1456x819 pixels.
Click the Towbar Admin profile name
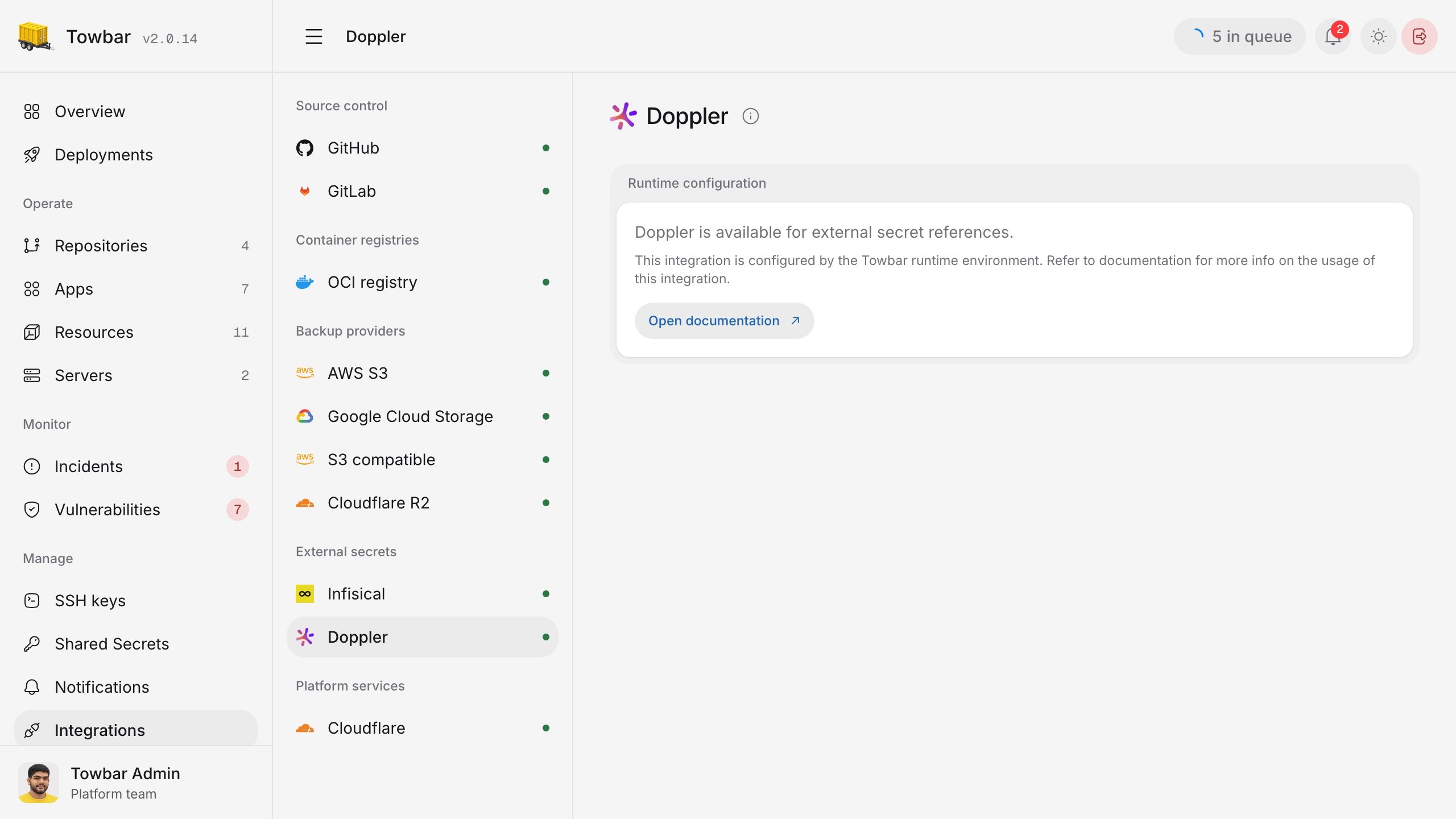click(x=125, y=773)
